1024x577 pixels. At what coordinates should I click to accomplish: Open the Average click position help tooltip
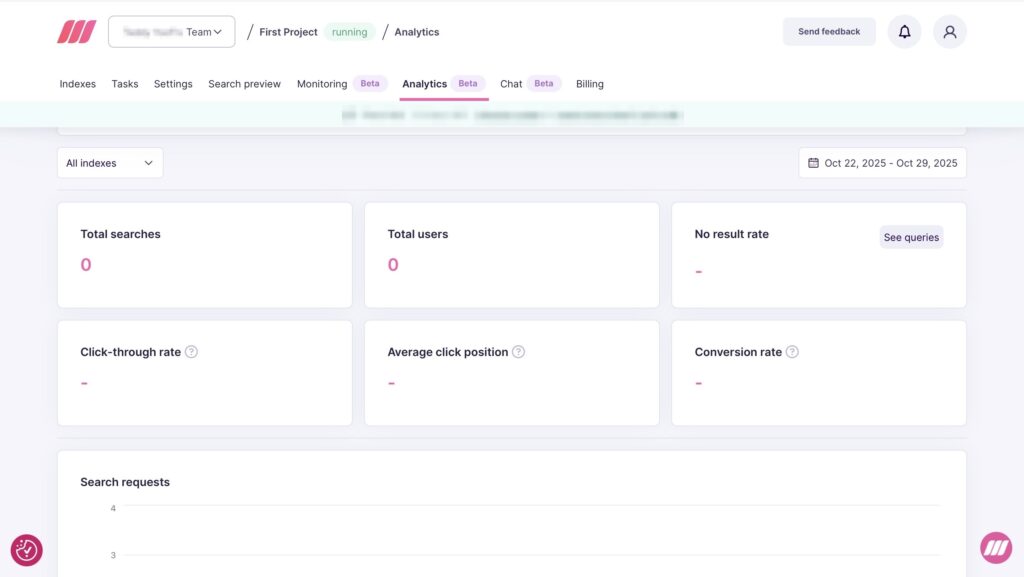pyautogui.click(x=517, y=351)
